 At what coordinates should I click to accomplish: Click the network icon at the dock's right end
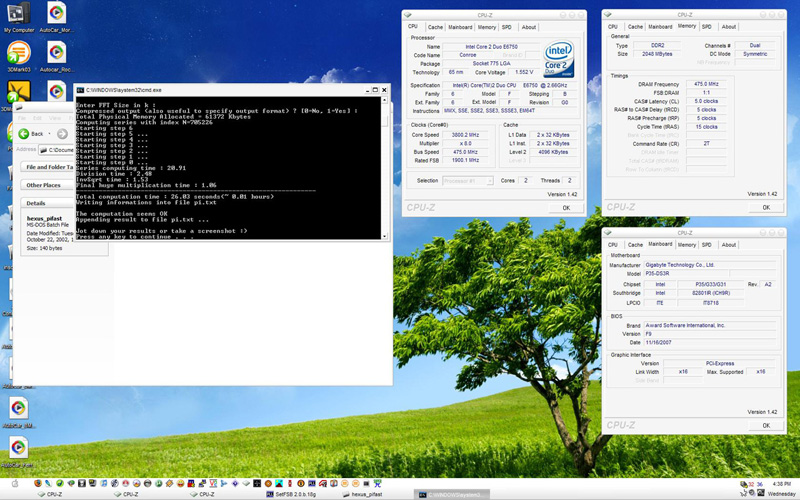[378, 483]
